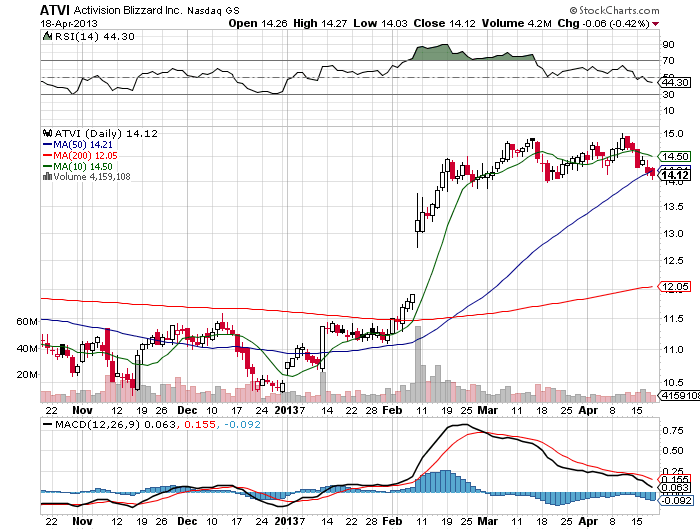This screenshot has height=530, width=700.
Task: Click the blue MA(50) legend line
Action: tap(47, 145)
